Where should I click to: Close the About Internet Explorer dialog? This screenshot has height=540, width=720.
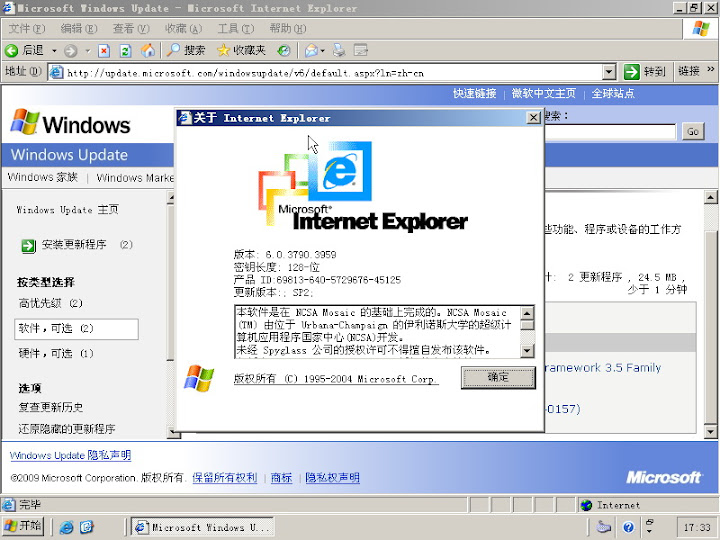[x=533, y=118]
